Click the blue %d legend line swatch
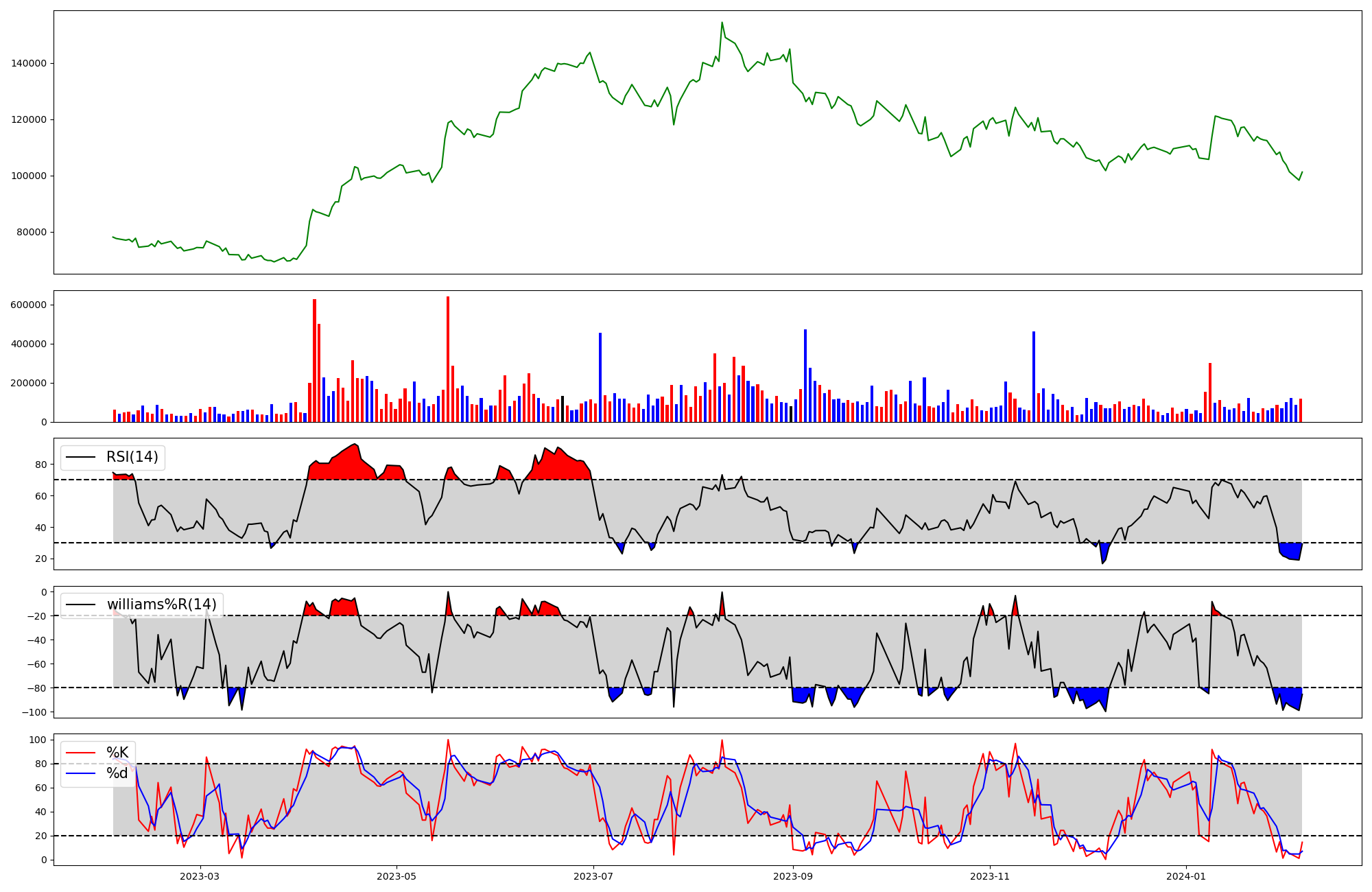This screenshot has height=892, width=1372. [80, 773]
